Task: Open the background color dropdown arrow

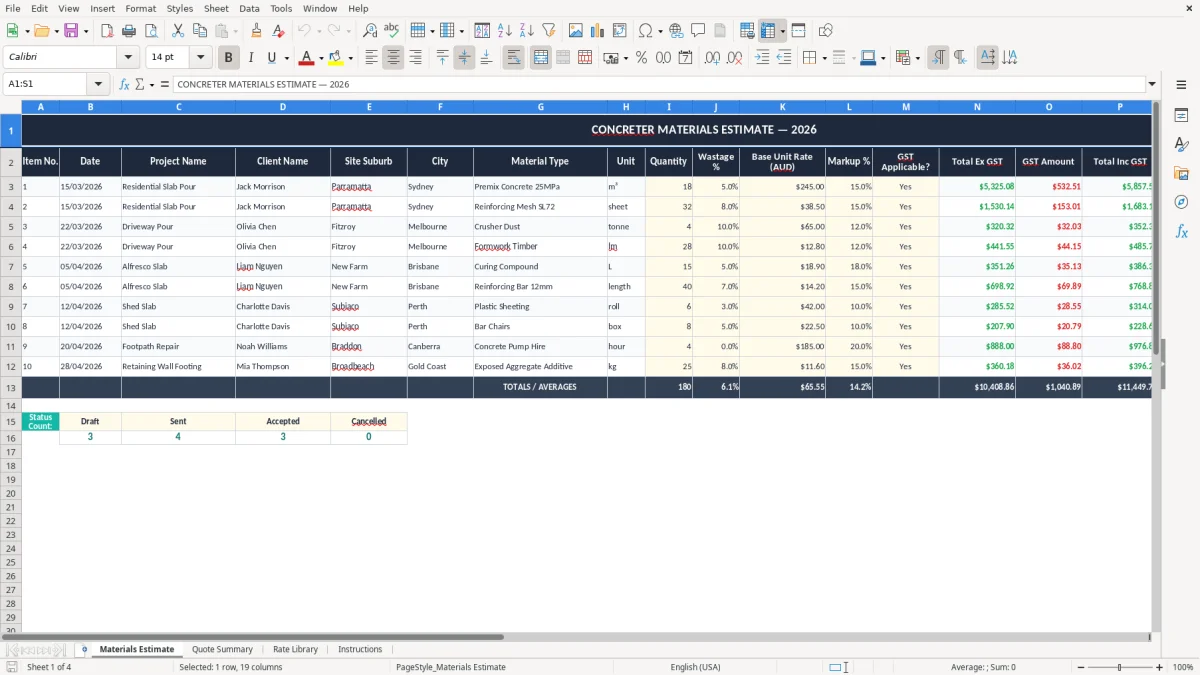Action: pos(349,58)
